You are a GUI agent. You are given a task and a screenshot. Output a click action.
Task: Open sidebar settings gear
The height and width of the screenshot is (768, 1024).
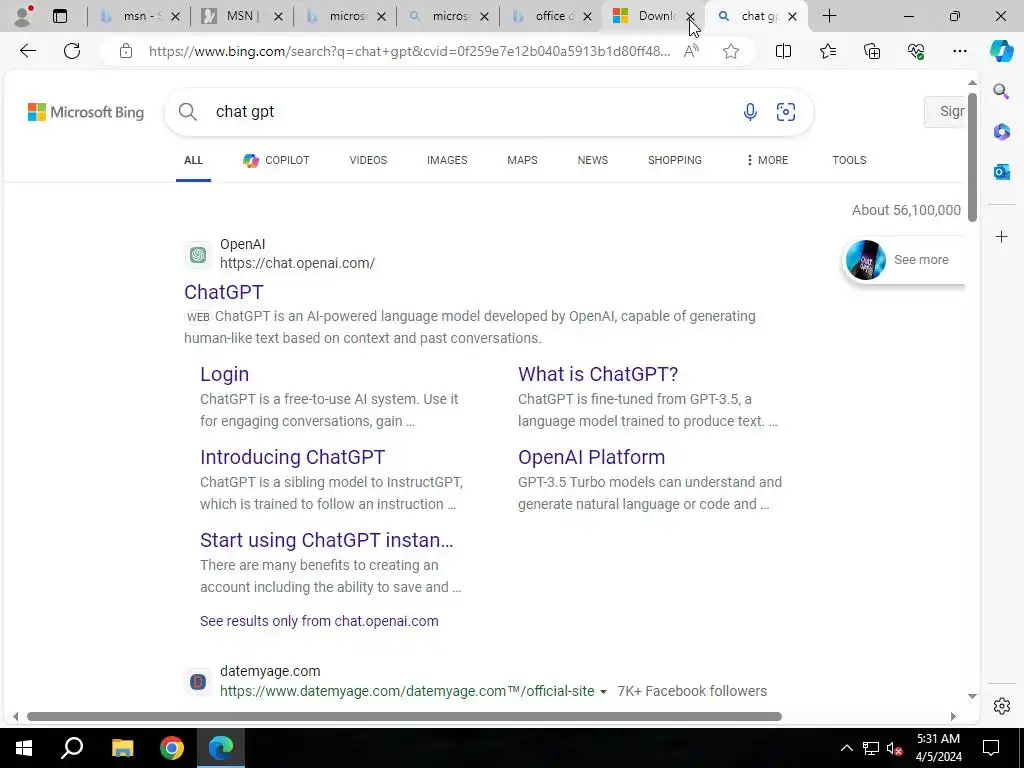[x=1001, y=706]
